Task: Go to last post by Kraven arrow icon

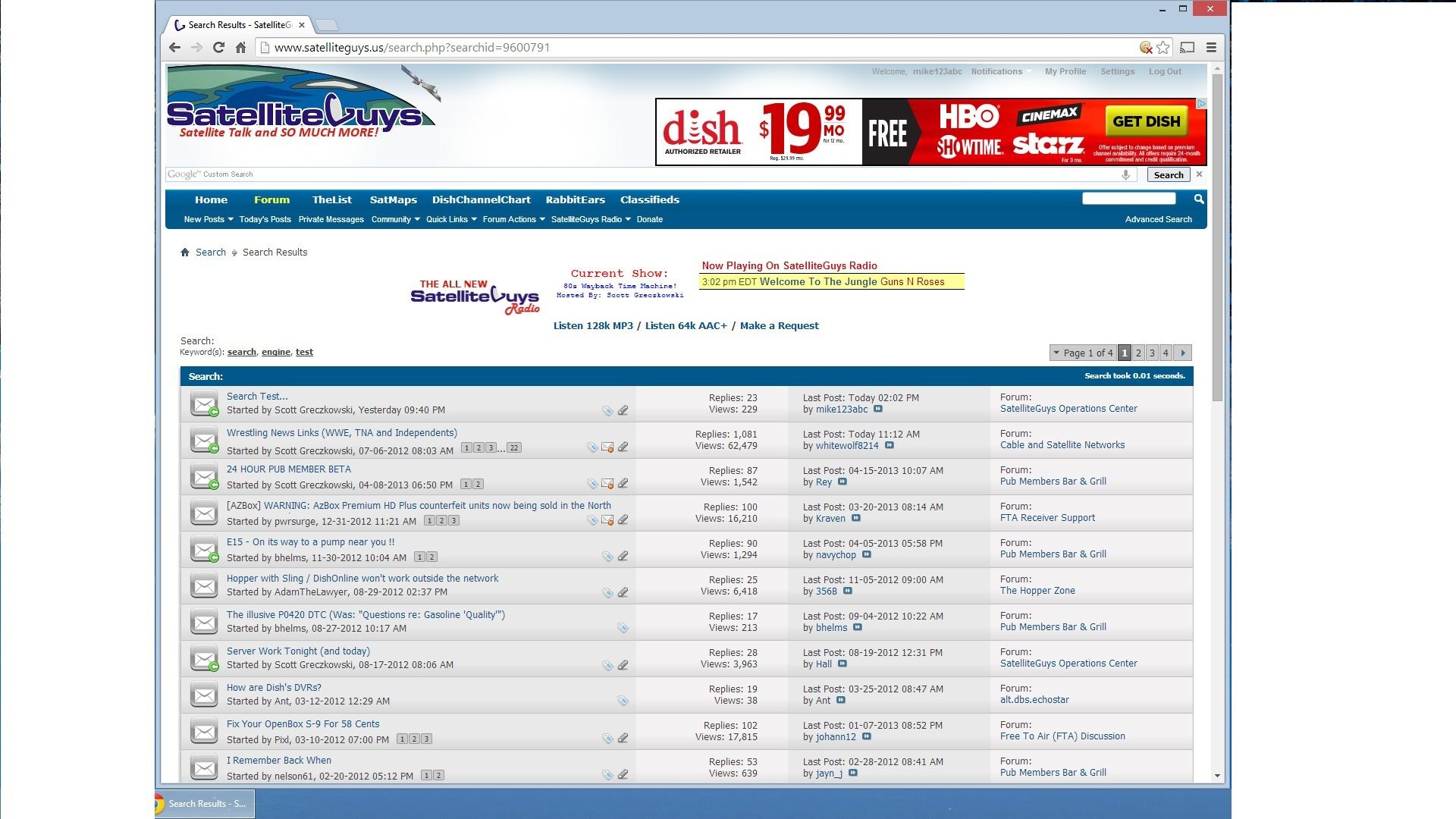Action: click(x=855, y=518)
